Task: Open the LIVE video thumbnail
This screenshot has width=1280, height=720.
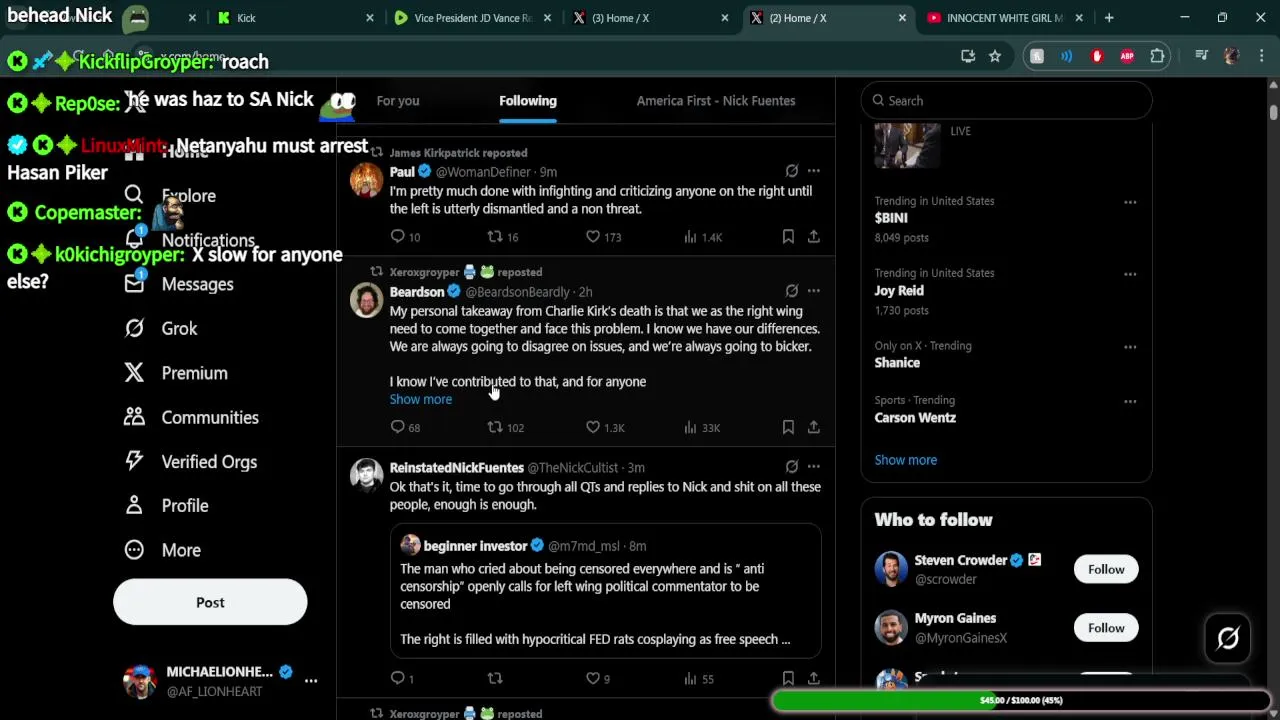Action: (x=907, y=146)
